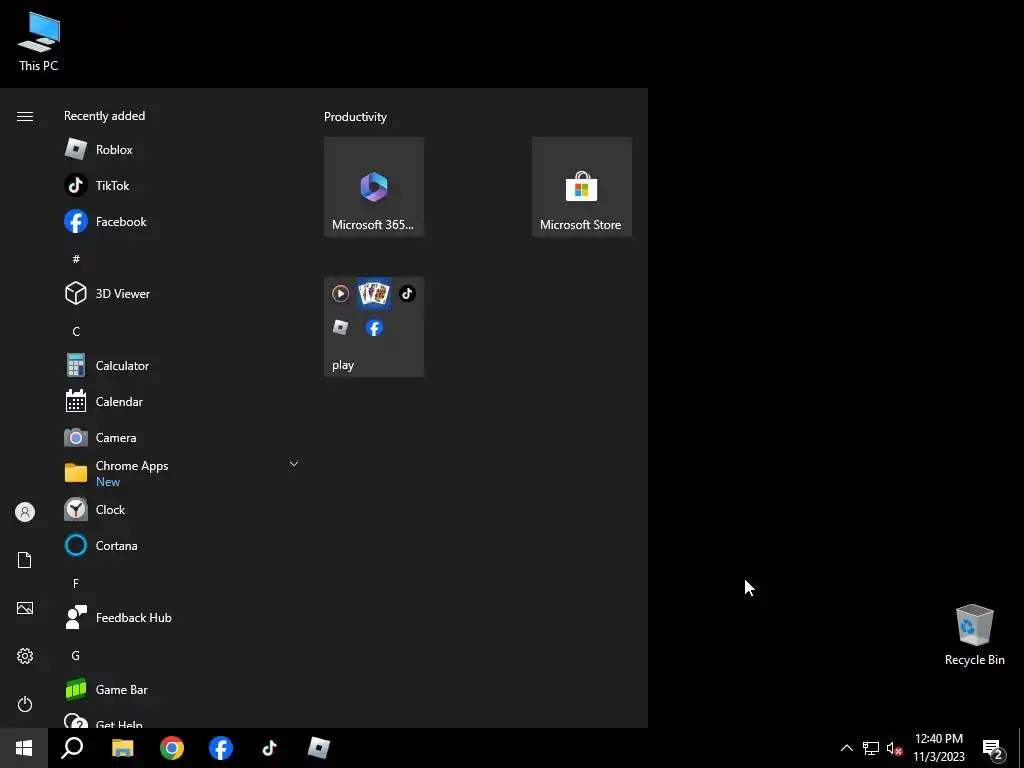Click the Windows Start button
The image size is (1024, 768).
pos(24,748)
